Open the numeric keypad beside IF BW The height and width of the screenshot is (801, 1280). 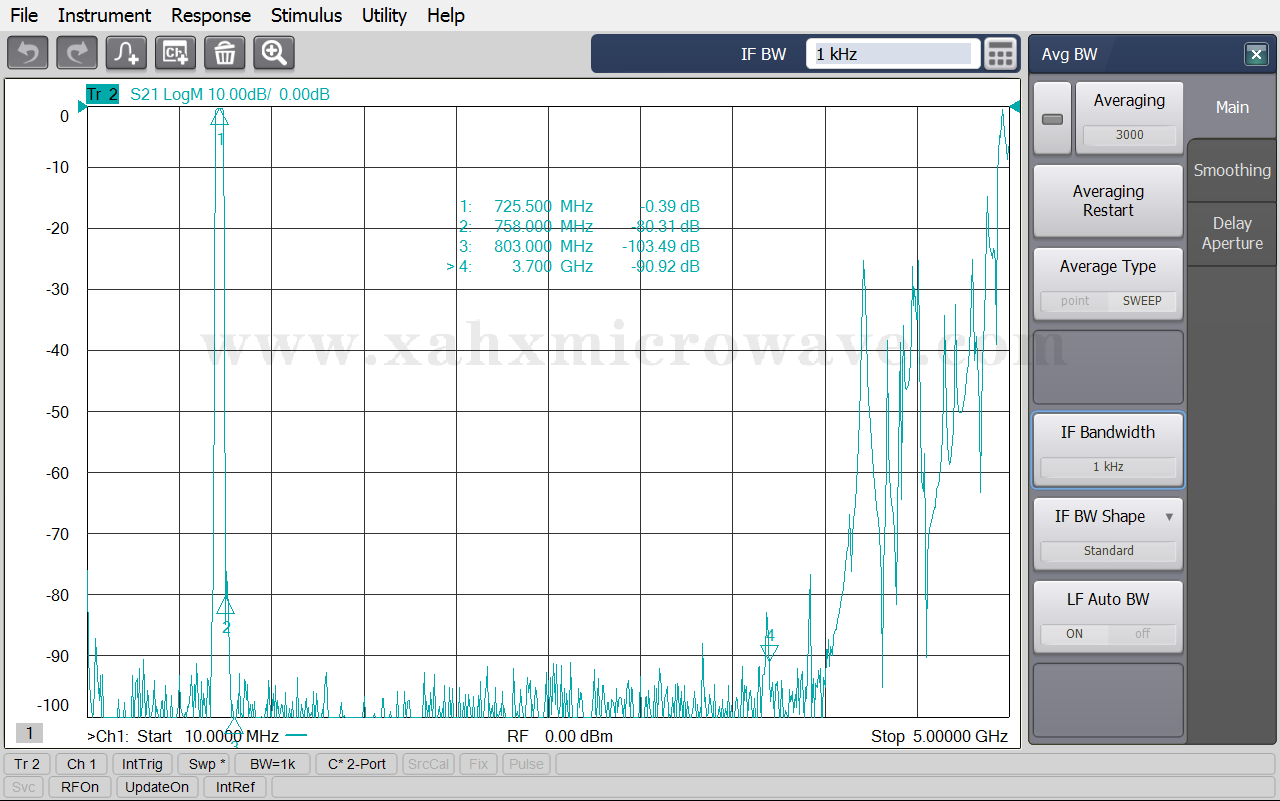pos(1000,54)
